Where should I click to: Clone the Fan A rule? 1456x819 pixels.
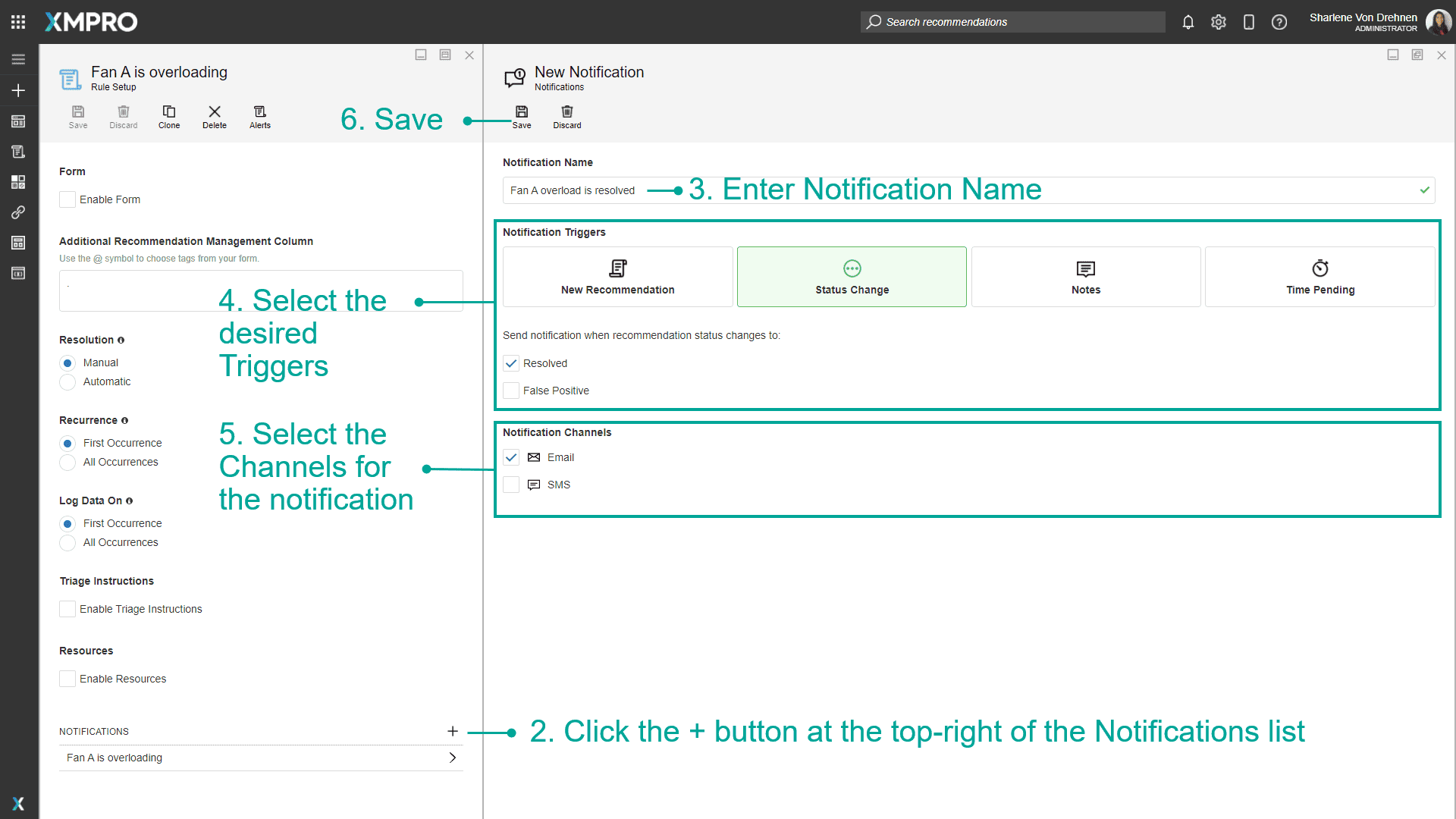point(169,117)
